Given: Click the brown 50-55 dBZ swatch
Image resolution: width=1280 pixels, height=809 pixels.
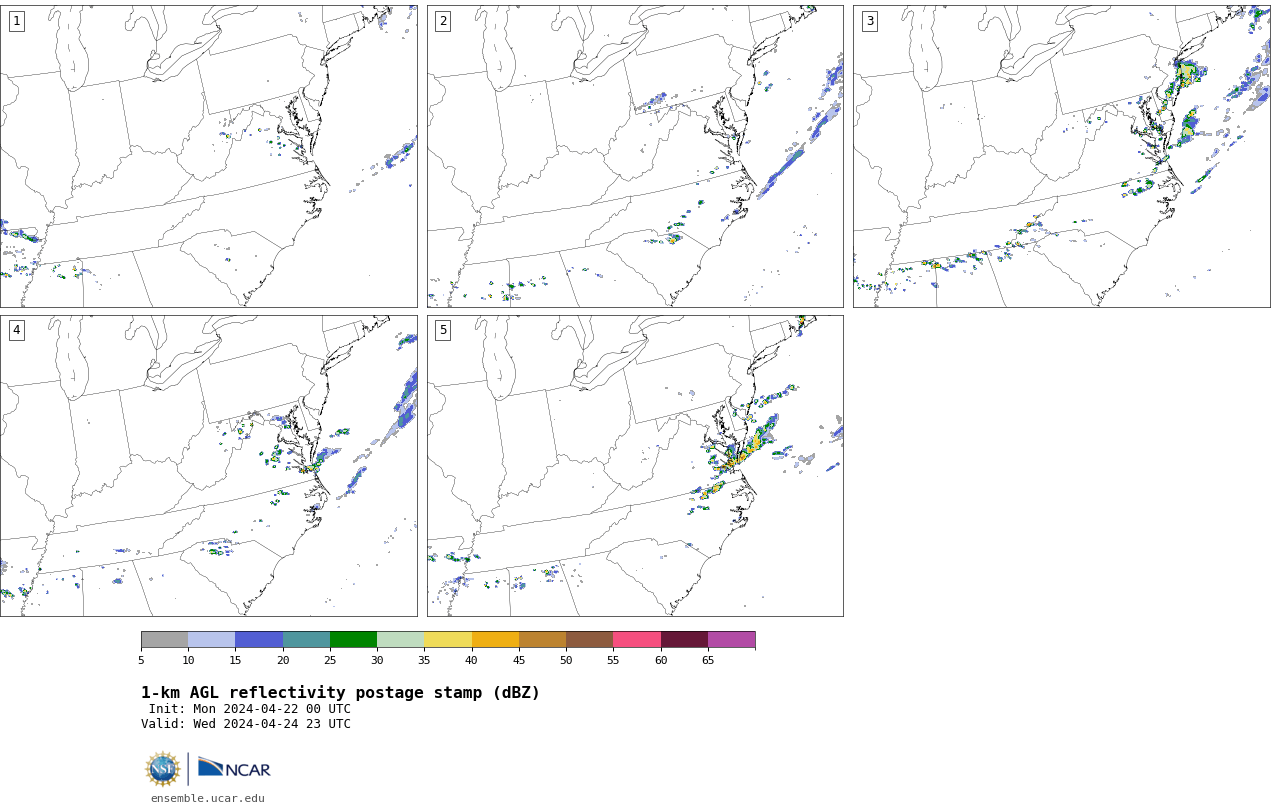Looking at the screenshot, I should (589, 640).
